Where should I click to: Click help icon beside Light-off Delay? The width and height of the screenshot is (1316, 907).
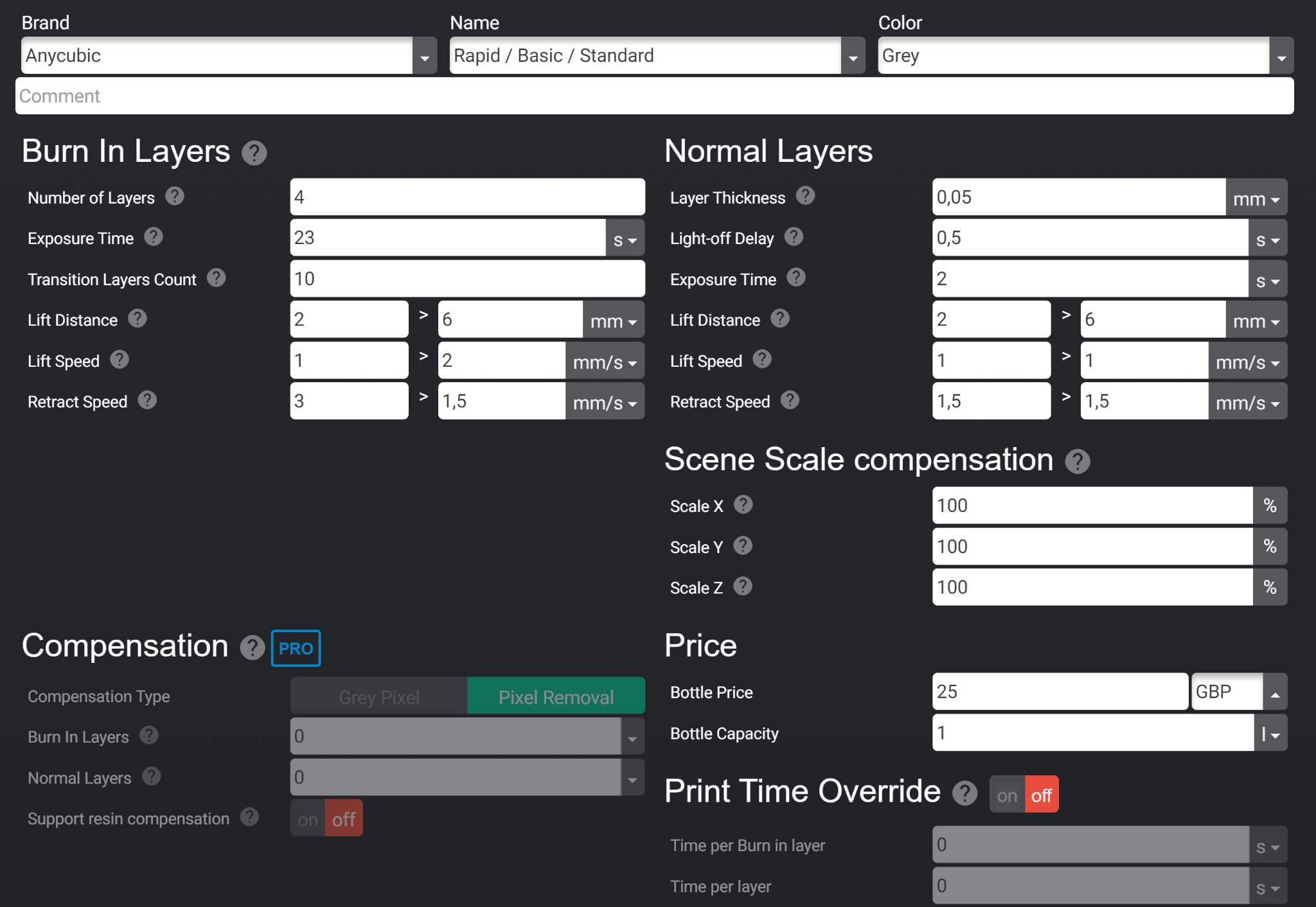(x=794, y=237)
